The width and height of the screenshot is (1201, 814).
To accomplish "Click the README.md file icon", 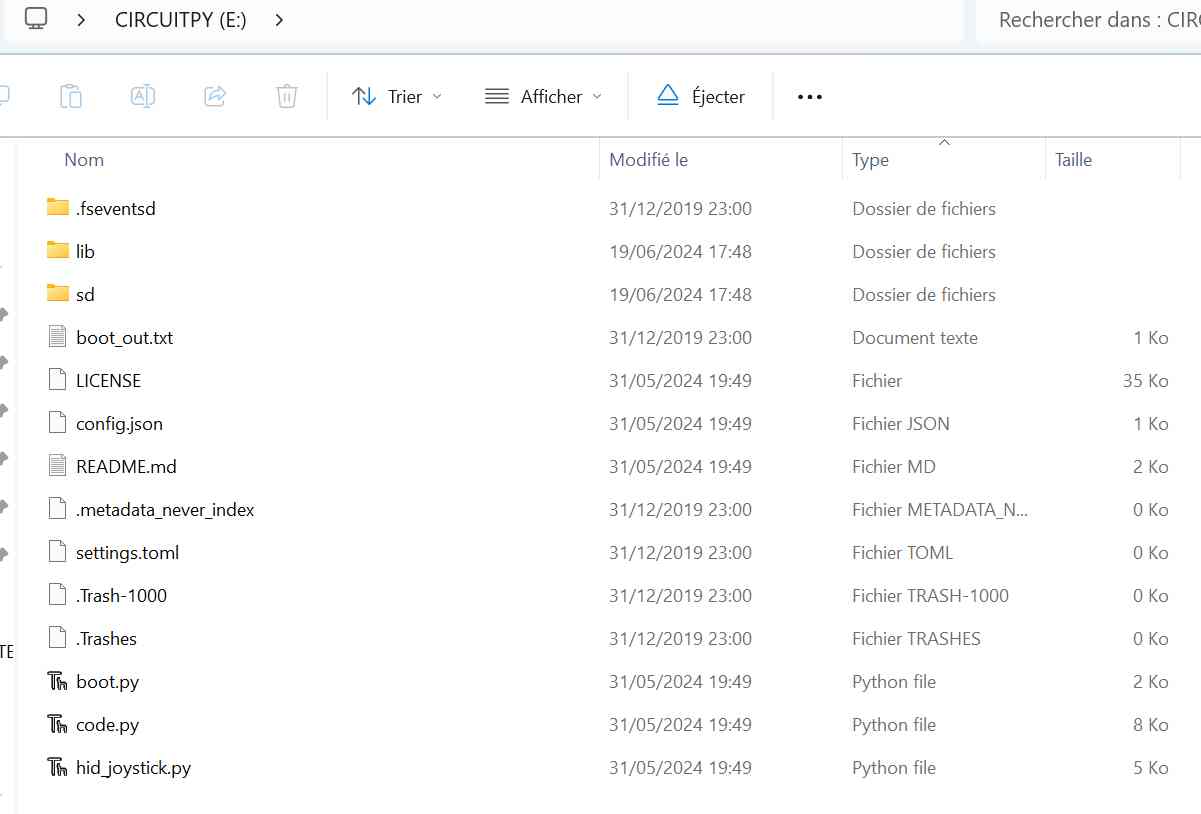I will [x=58, y=466].
